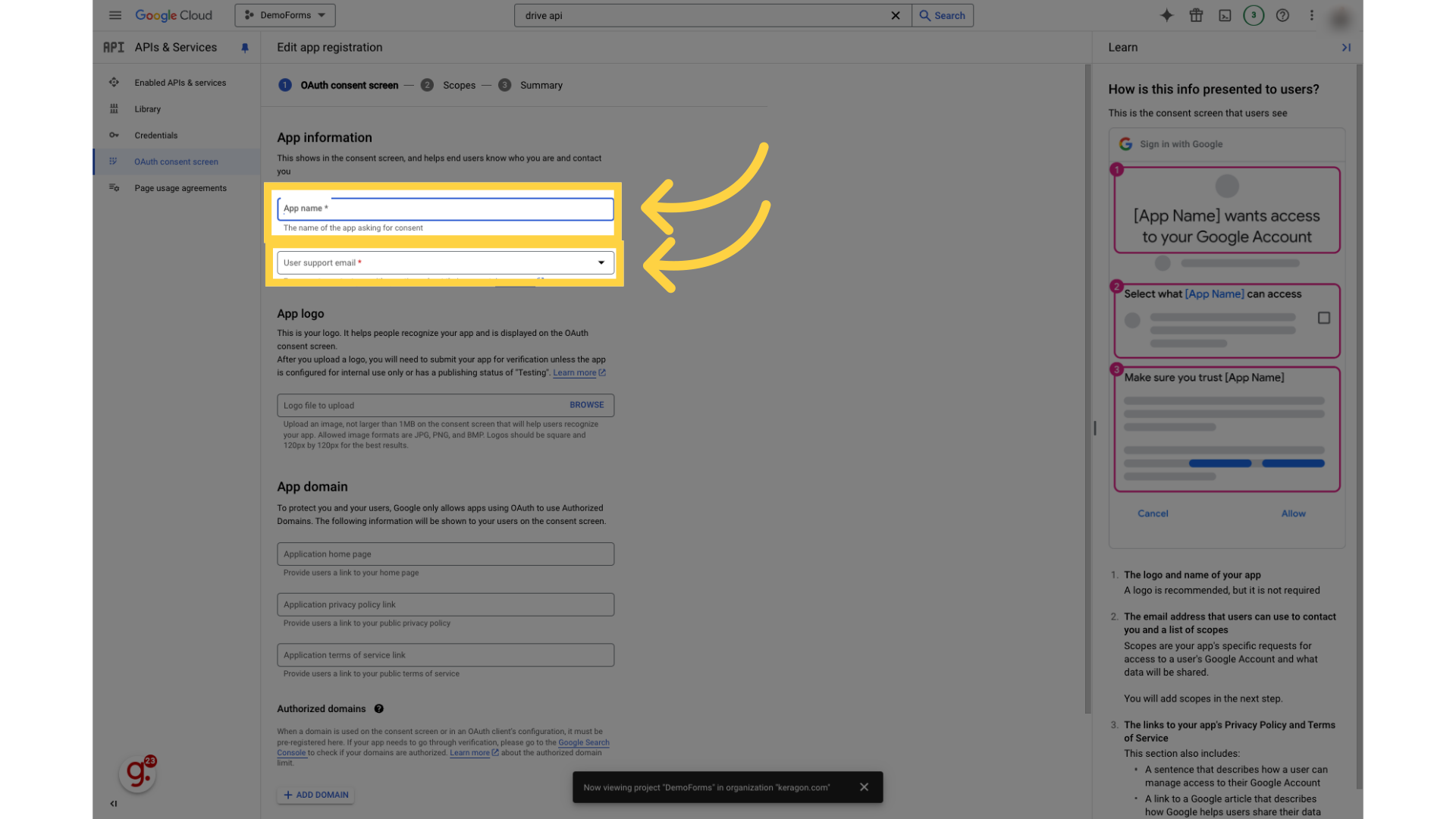This screenshot has width=1456, height=819.
Task: Click Learn more link under App logo
Action: [579, 373]
